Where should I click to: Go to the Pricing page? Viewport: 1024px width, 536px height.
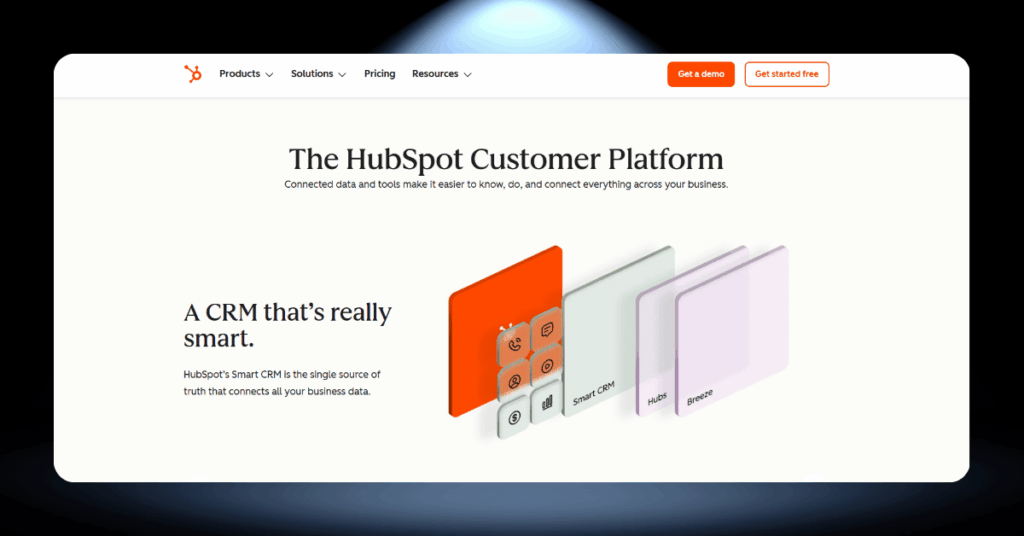coord(379,74)
